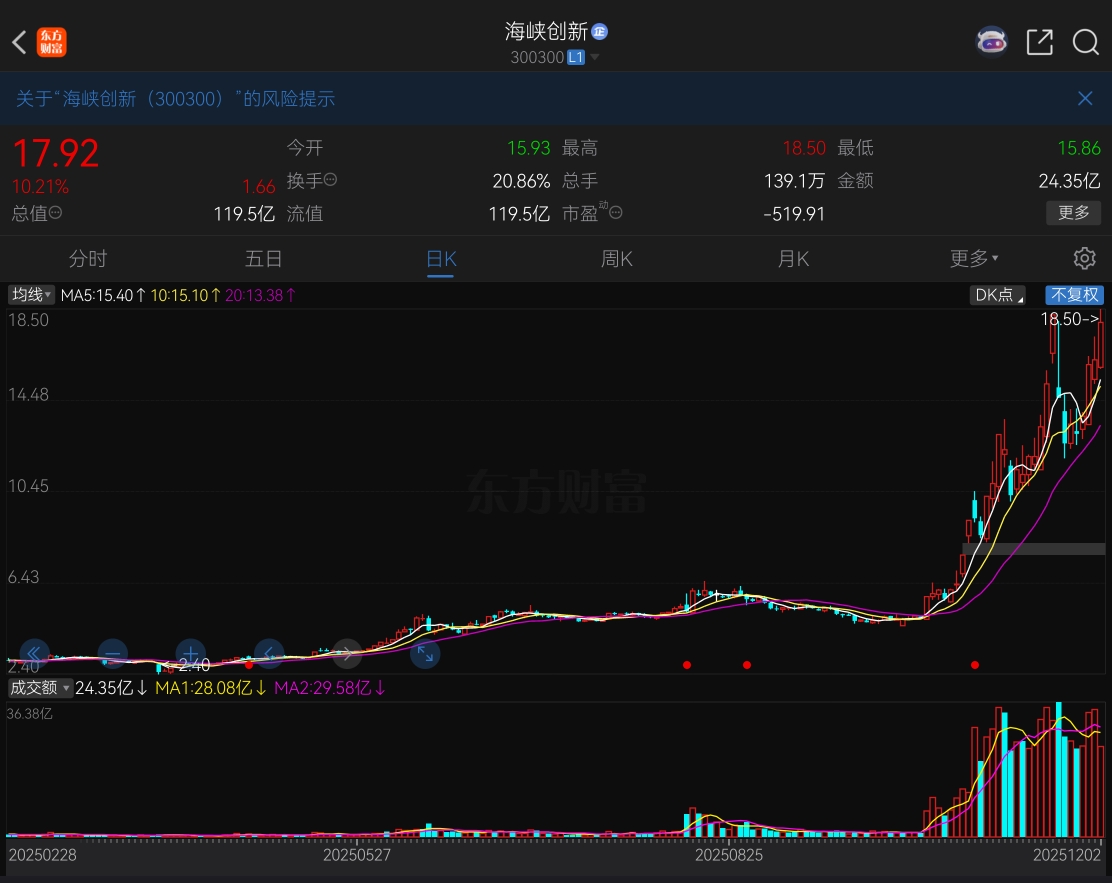The width and height of the screenshot is (1112, 883).
Task: Expand stock code dropdown arrow
Action: pos(594,57)
